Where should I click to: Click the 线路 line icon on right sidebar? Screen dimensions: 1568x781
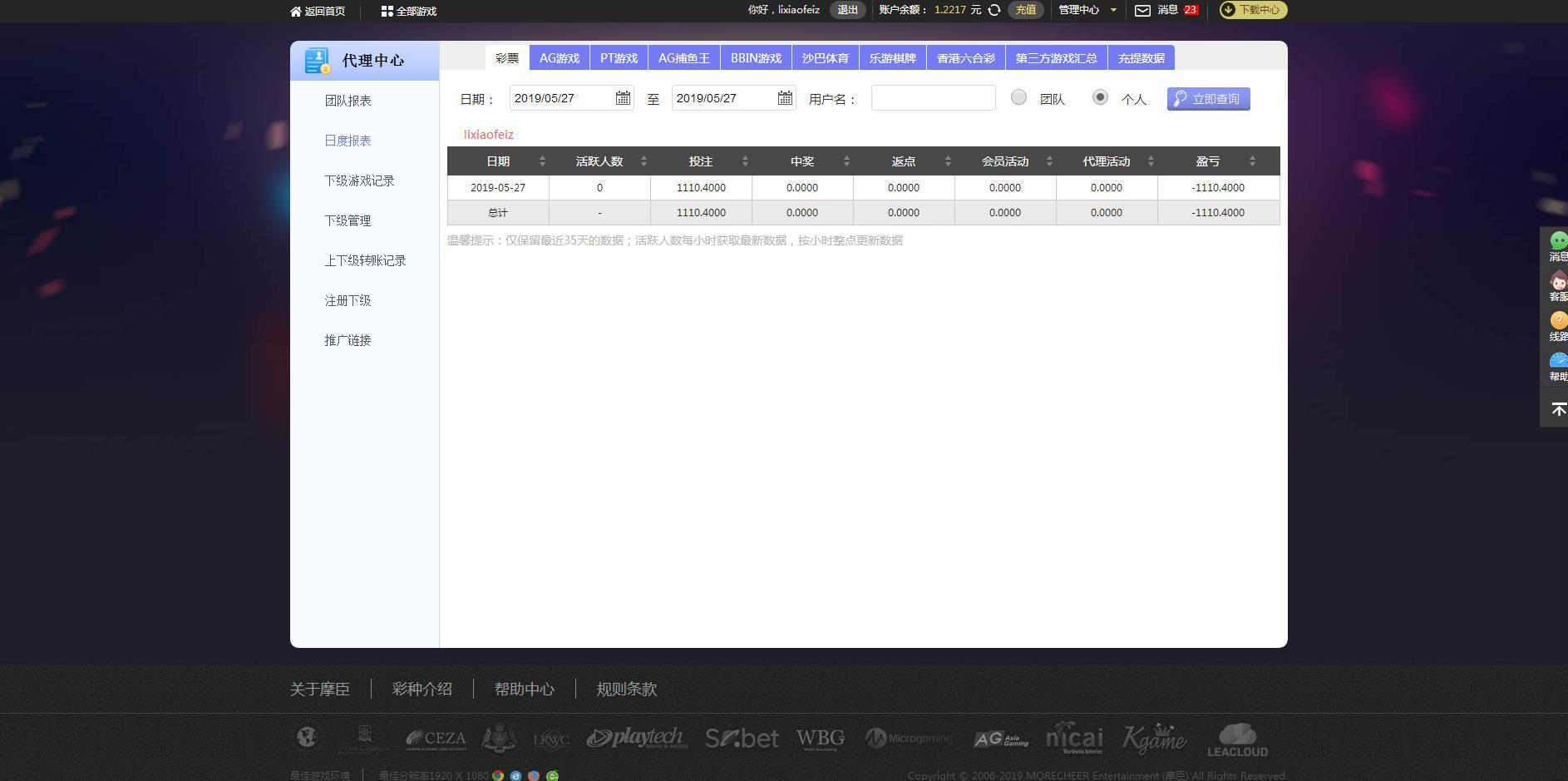1557,321
